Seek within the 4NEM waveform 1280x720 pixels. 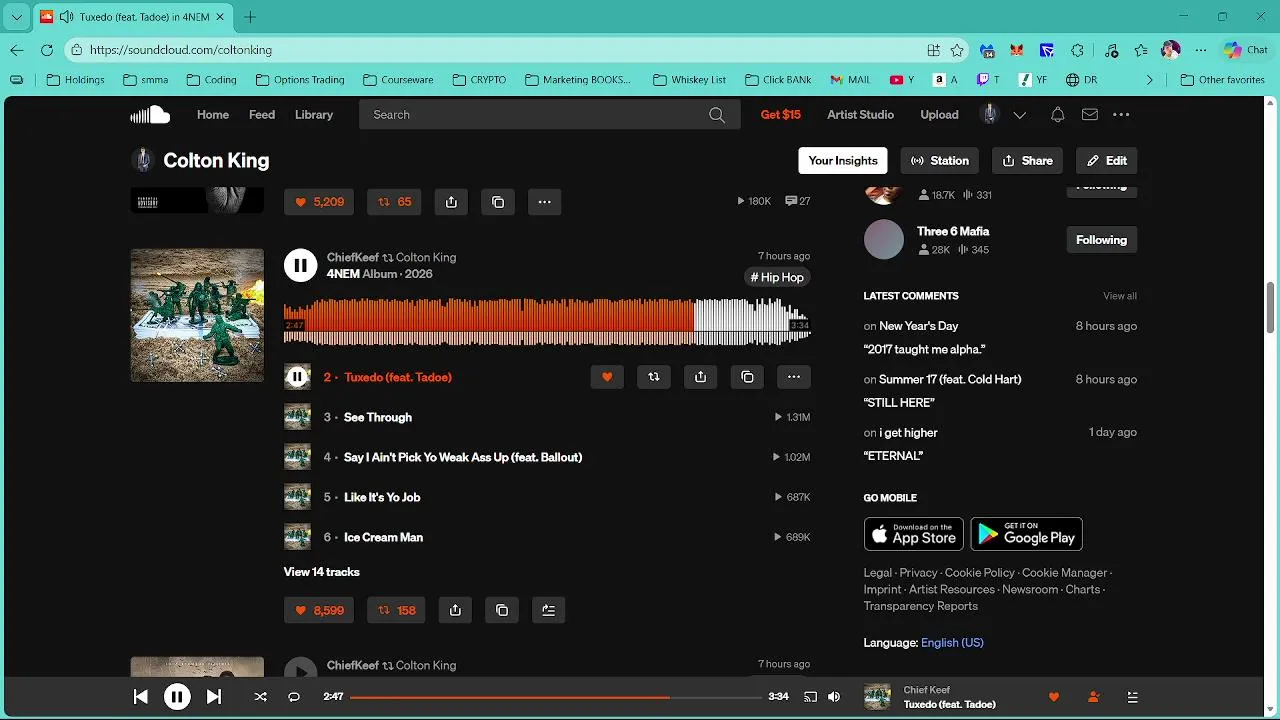pos(547,320)
